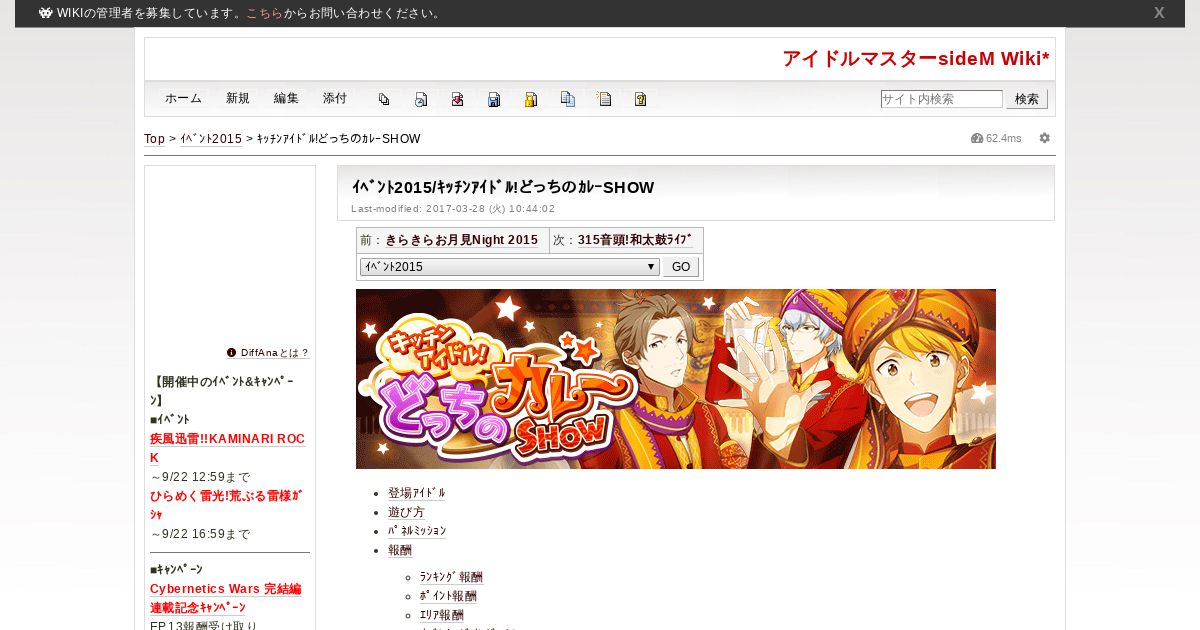This screenshot has height=630, width=1200.
Task: Jump to 登場ｱｲﾄﾞﾙ section
Action: (x=417, y=493)
